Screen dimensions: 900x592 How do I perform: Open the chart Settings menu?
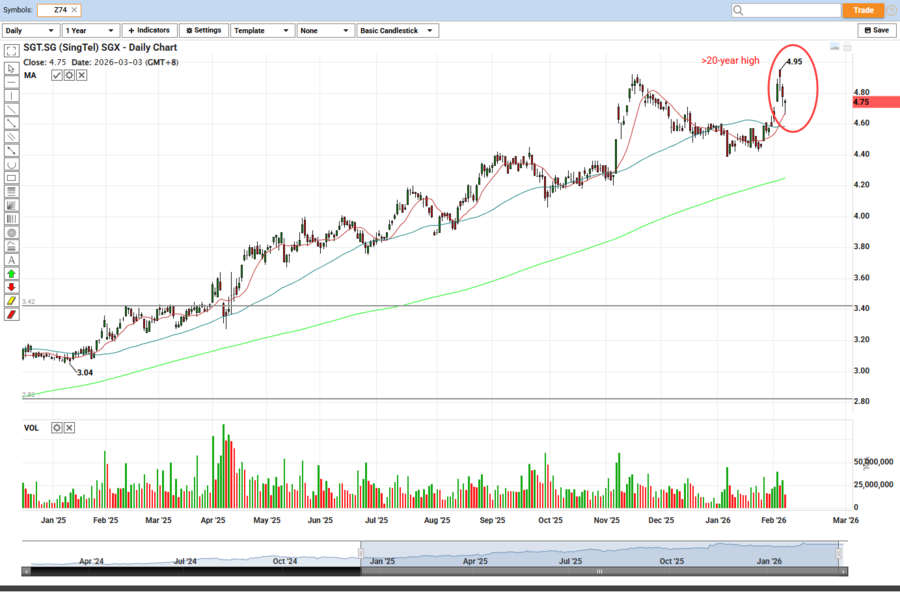pyautogui.click(x=203, y=30)
